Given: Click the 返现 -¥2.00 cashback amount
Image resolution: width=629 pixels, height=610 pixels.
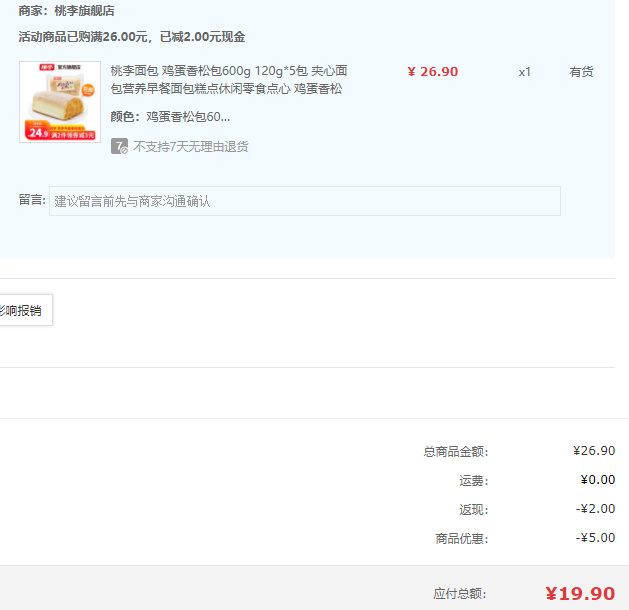Looking at the screenshot, I should (595, 509).
